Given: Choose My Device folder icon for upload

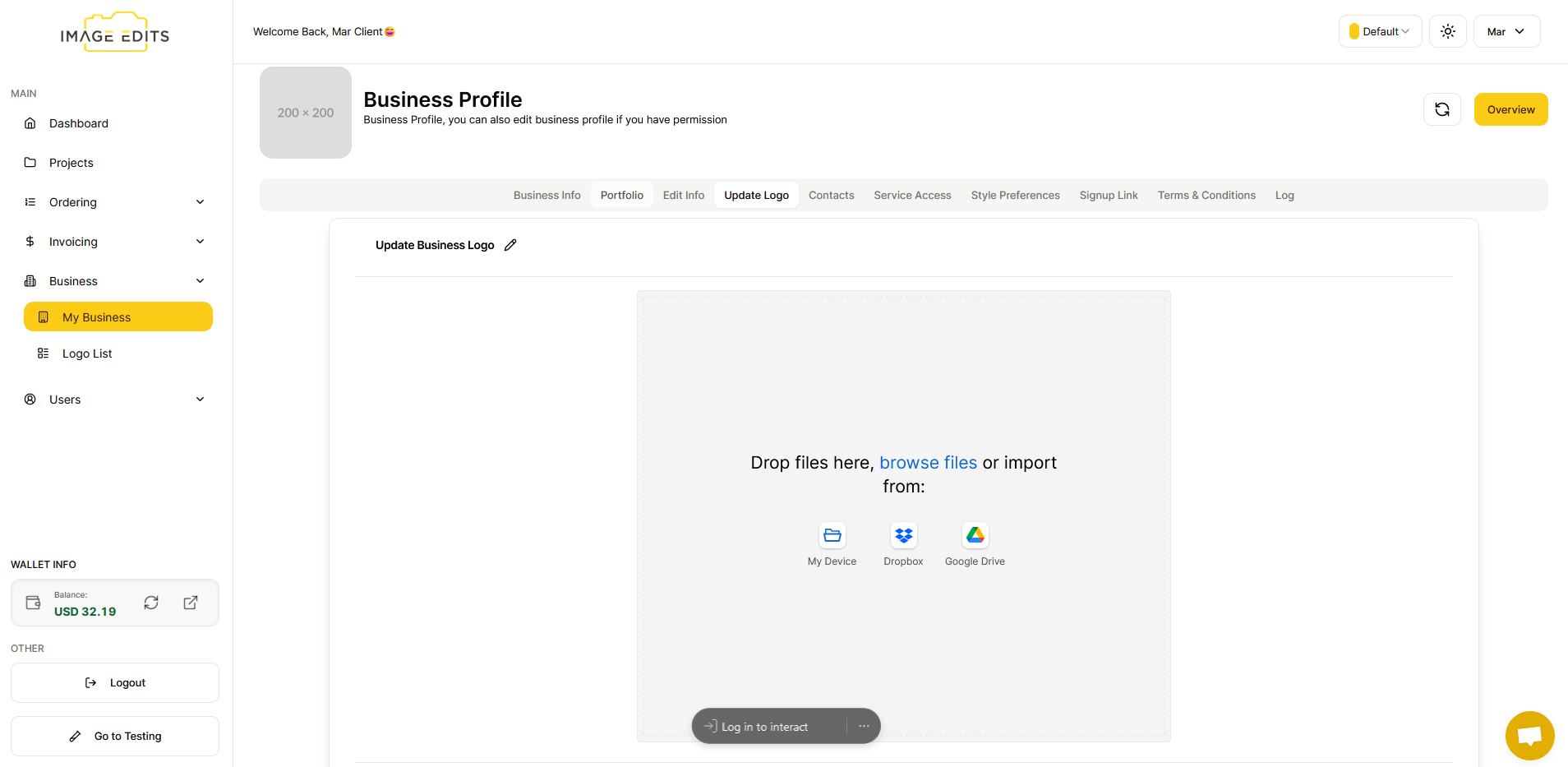Looking at the screenshot, I should point(832,536).
